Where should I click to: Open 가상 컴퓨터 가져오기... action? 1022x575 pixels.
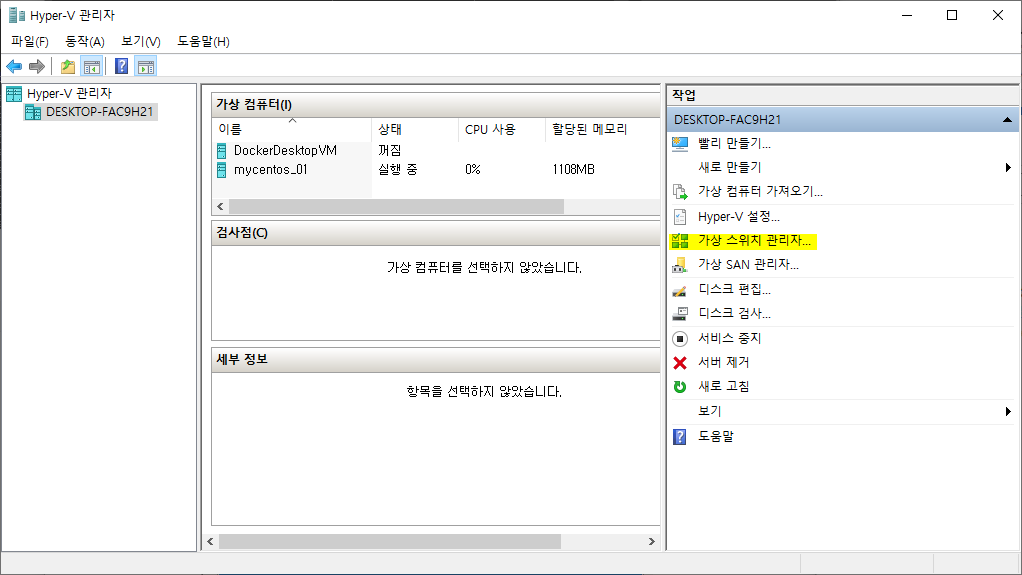click(x=760, y=192)
